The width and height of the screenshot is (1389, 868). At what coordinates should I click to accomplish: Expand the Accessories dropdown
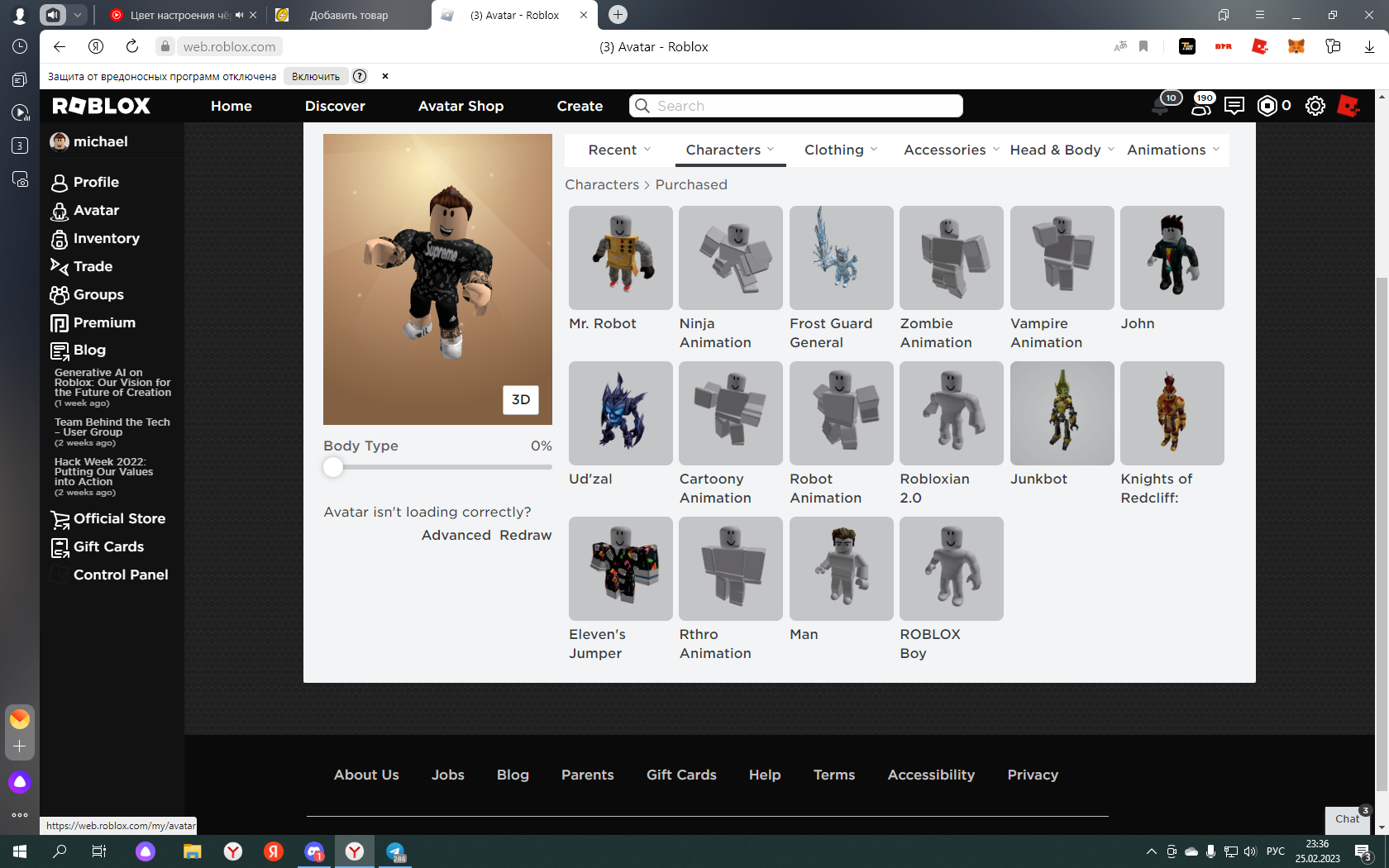point(951,150)
